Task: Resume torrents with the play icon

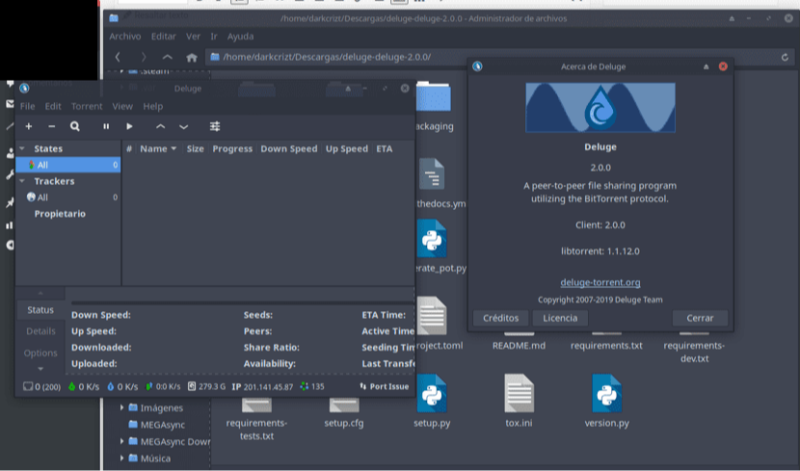Action: [129, 126]
